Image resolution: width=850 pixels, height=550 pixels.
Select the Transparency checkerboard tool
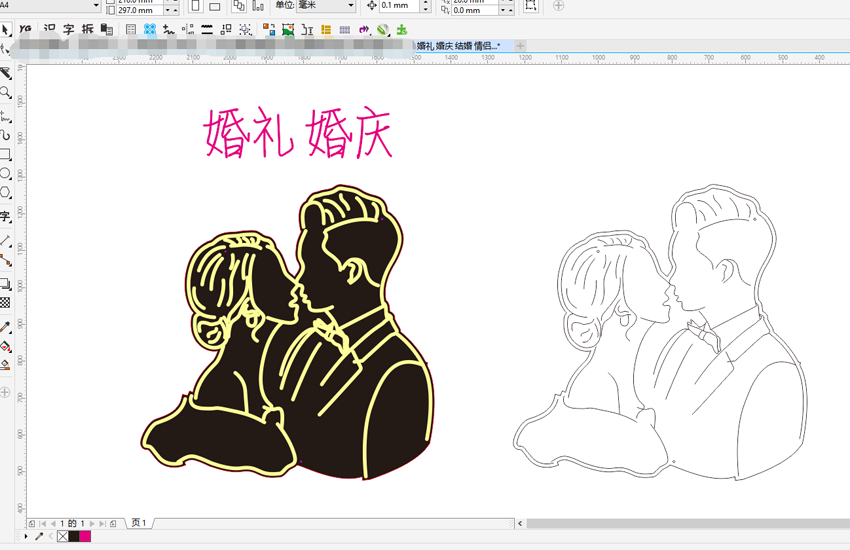(5, 302)
